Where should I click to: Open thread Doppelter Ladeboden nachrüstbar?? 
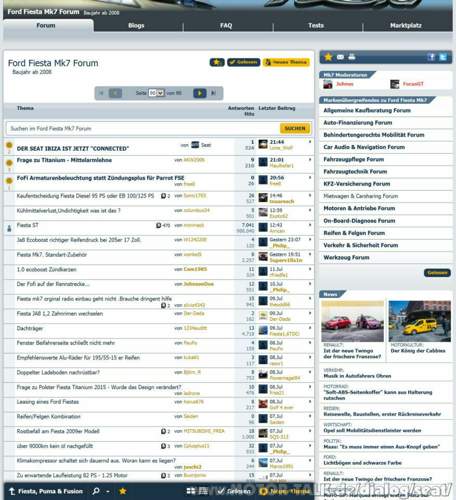58,372
